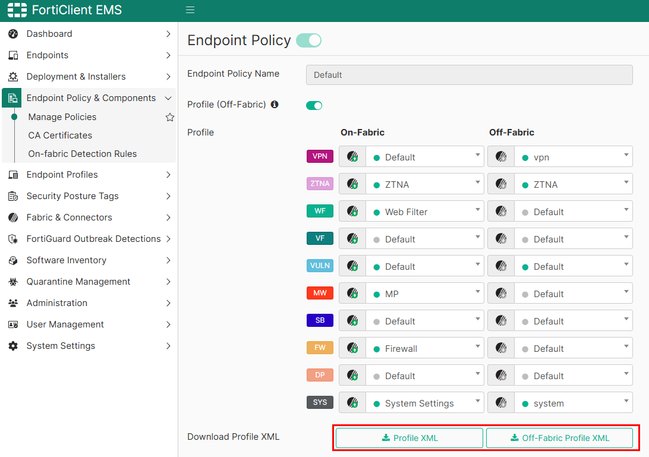
Task: Click the info icon next to Profile (Off-Fabric)
Action: point(275,104)
